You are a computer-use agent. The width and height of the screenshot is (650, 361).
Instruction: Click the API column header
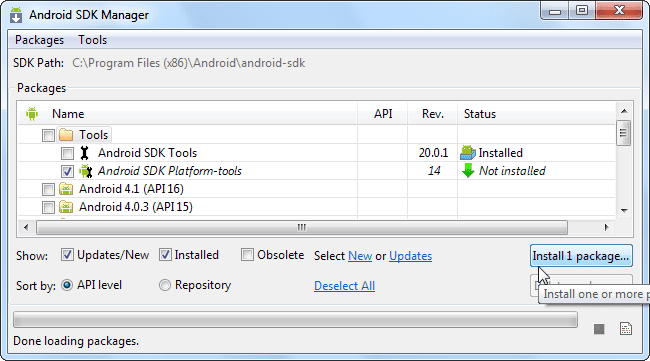(x=383, y=114)
